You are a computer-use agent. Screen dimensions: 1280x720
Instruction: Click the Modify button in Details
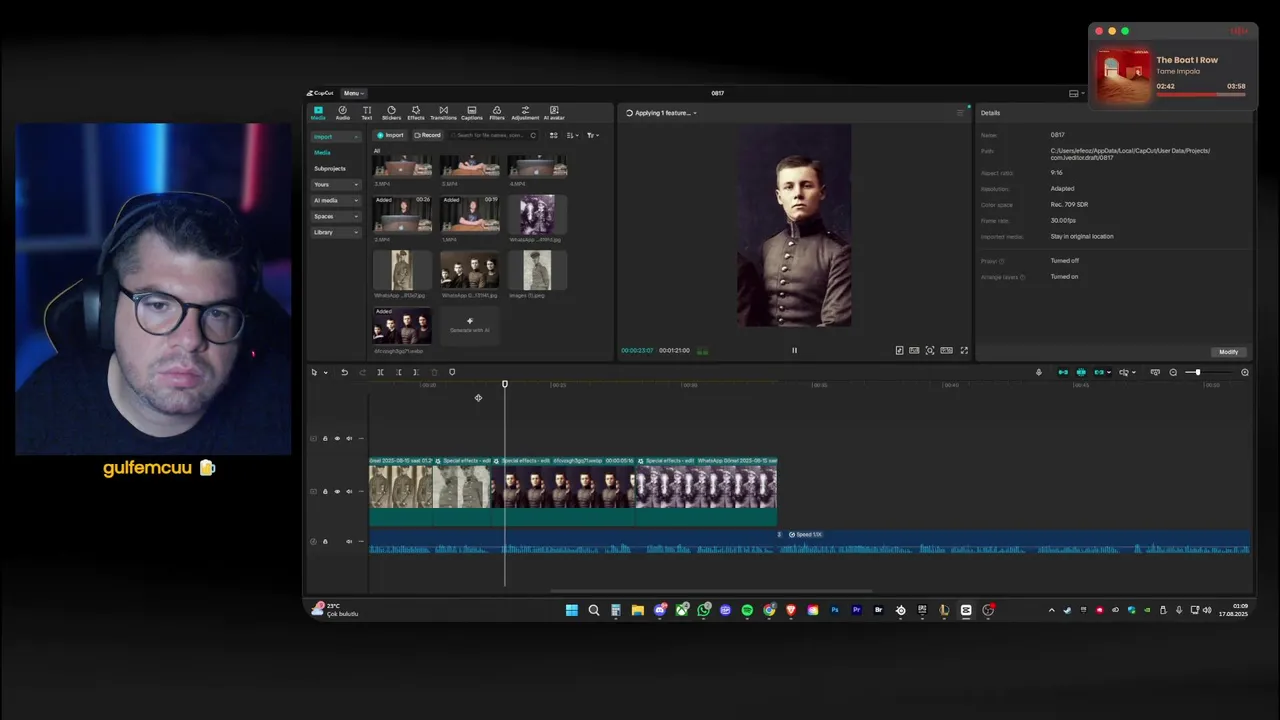tap(1229, 352)
